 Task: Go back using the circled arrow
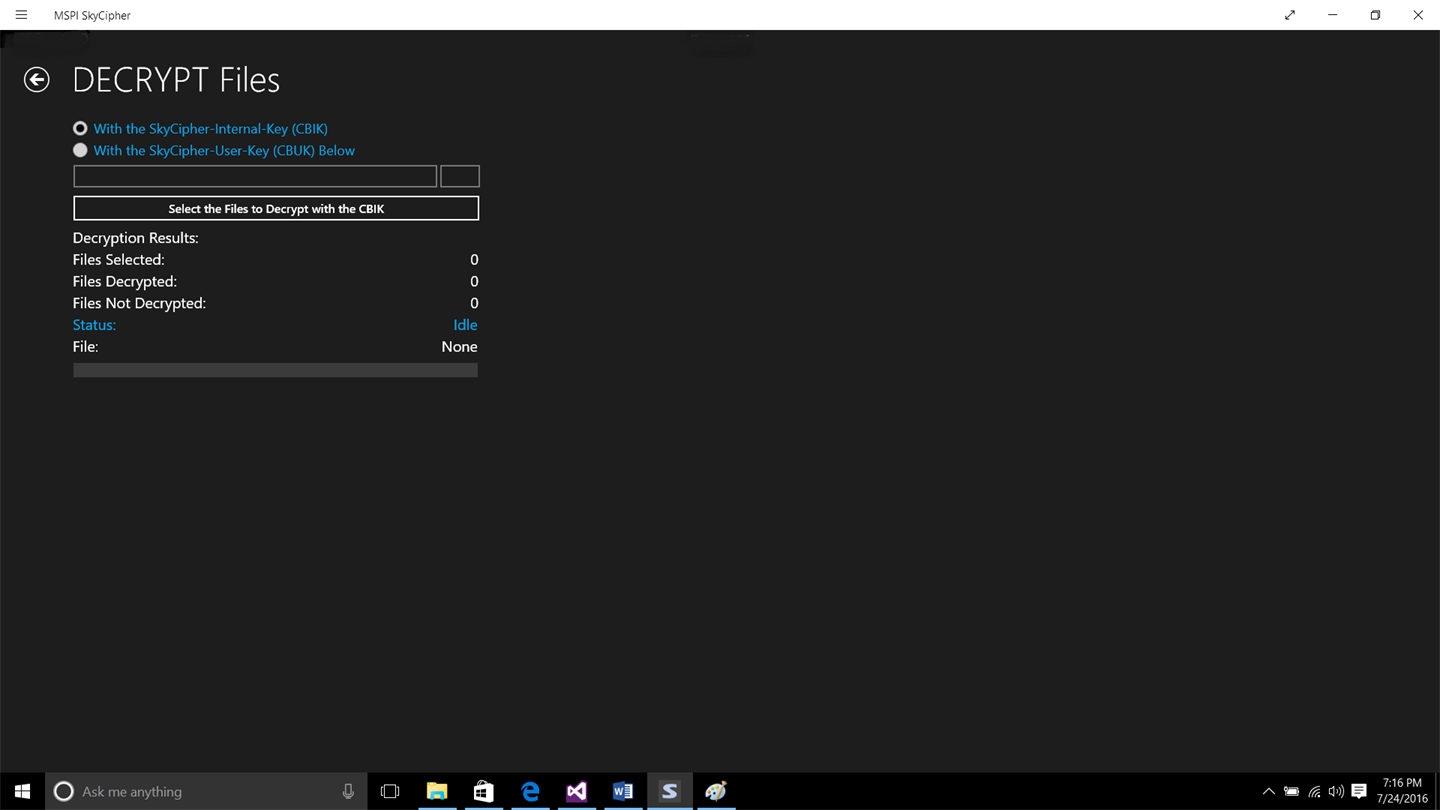click(37, 80)
